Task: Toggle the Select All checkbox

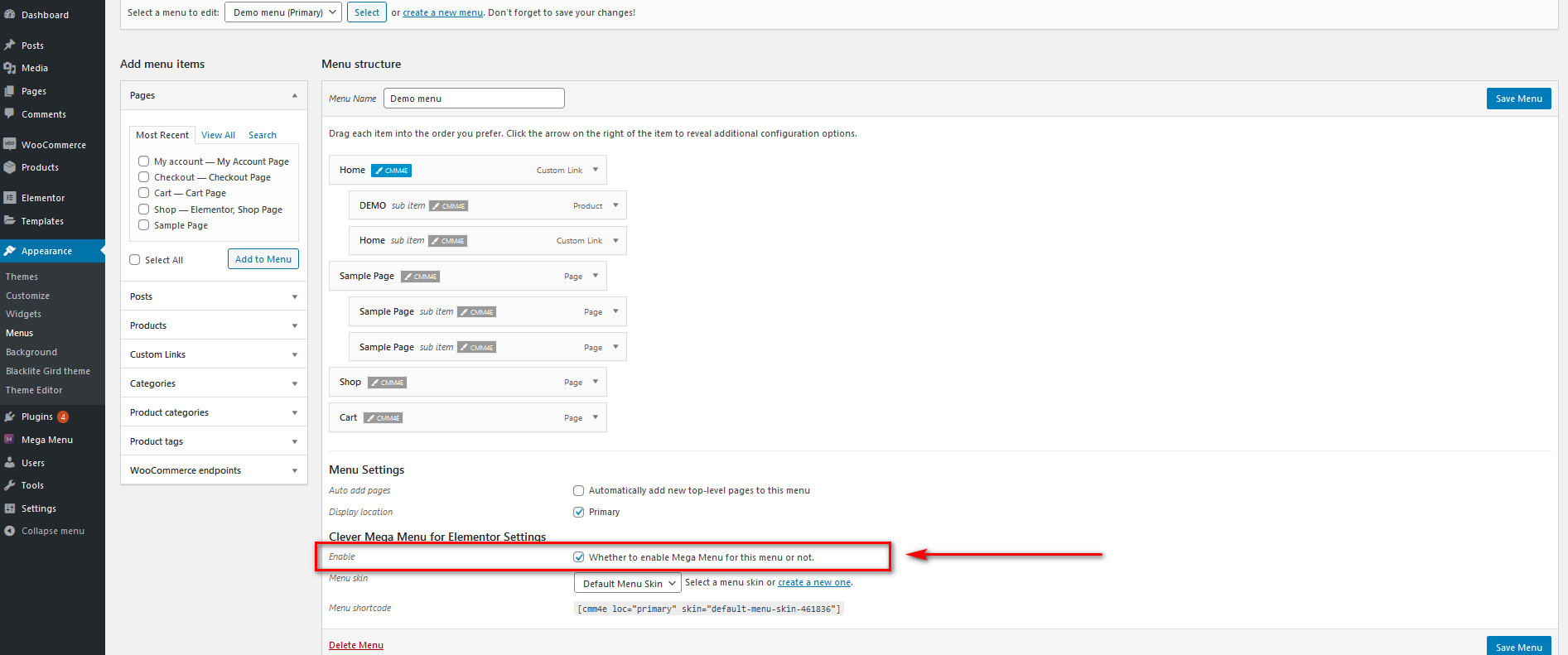Action: click(135, 260)
